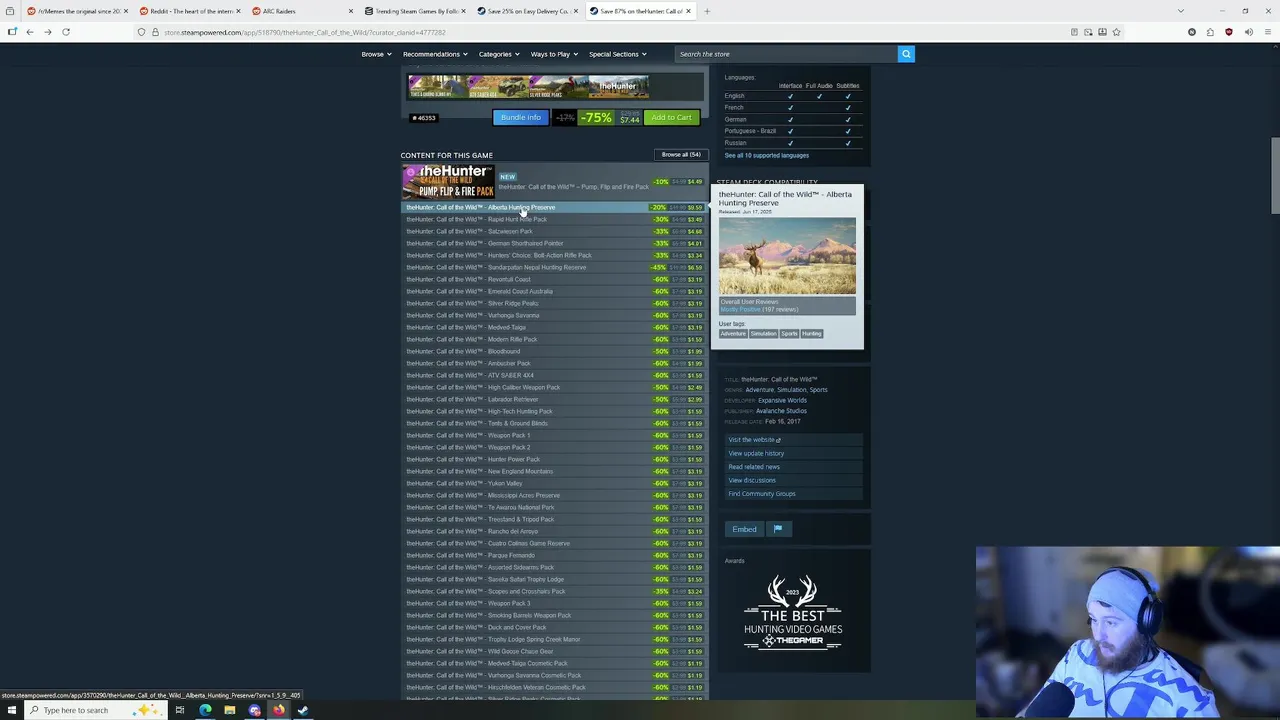Open the Steam app from the taskbar
This screenshot has height=720, width=1280.
303,710
